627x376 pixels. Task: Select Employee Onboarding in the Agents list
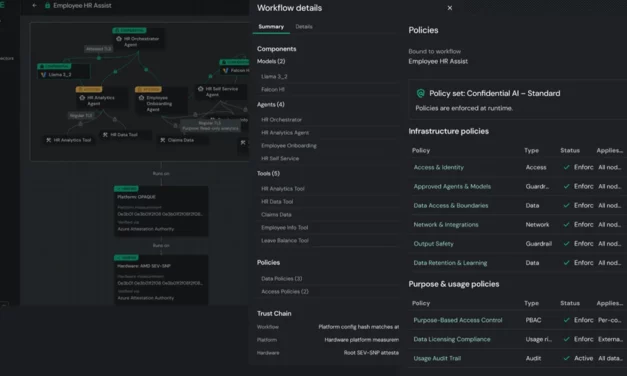289,146
